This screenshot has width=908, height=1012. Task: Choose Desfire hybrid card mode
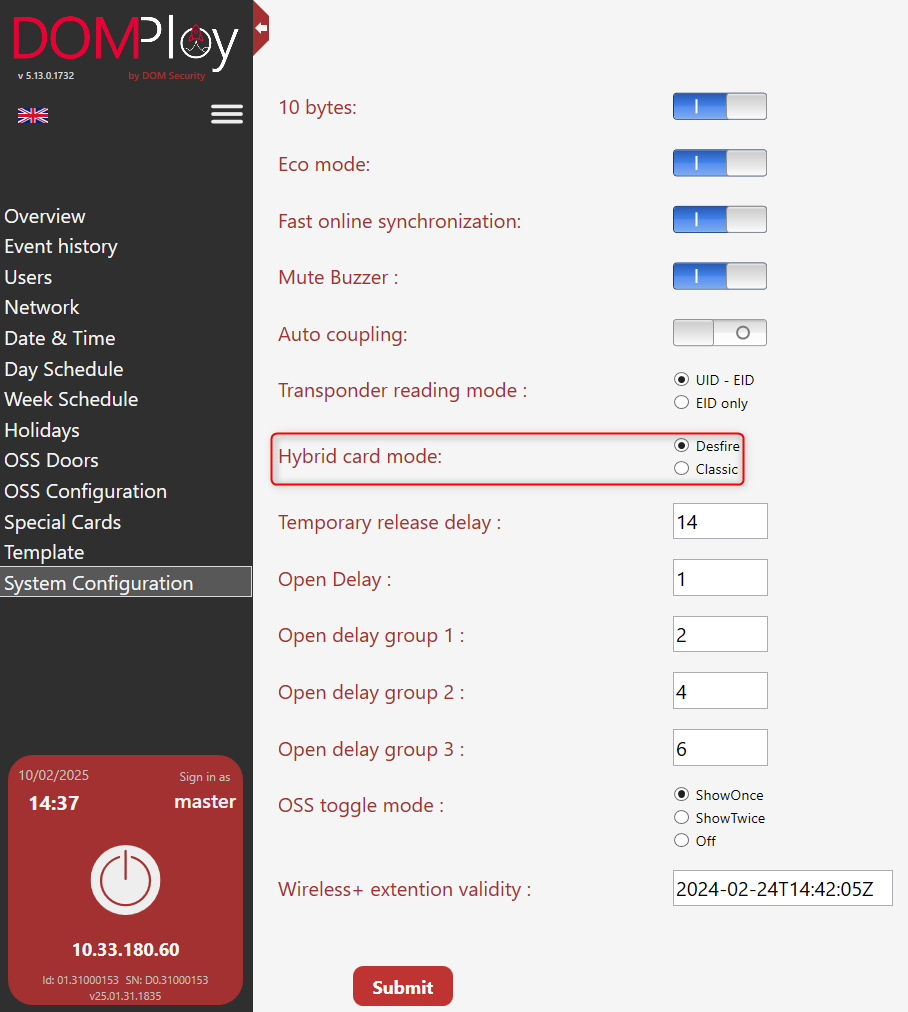click(681, 445)
